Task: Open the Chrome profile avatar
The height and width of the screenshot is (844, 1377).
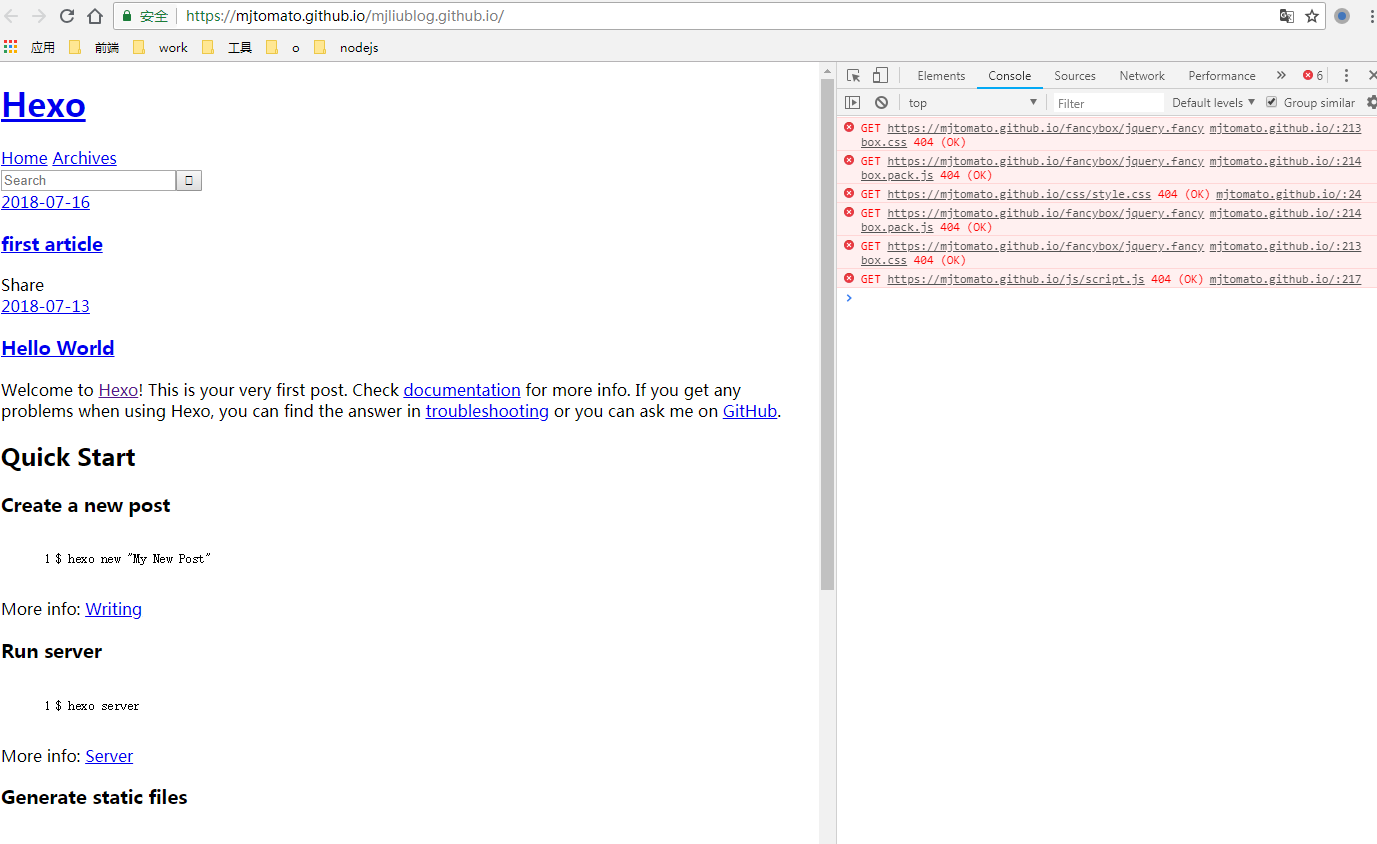Action: click(1340, 16)
